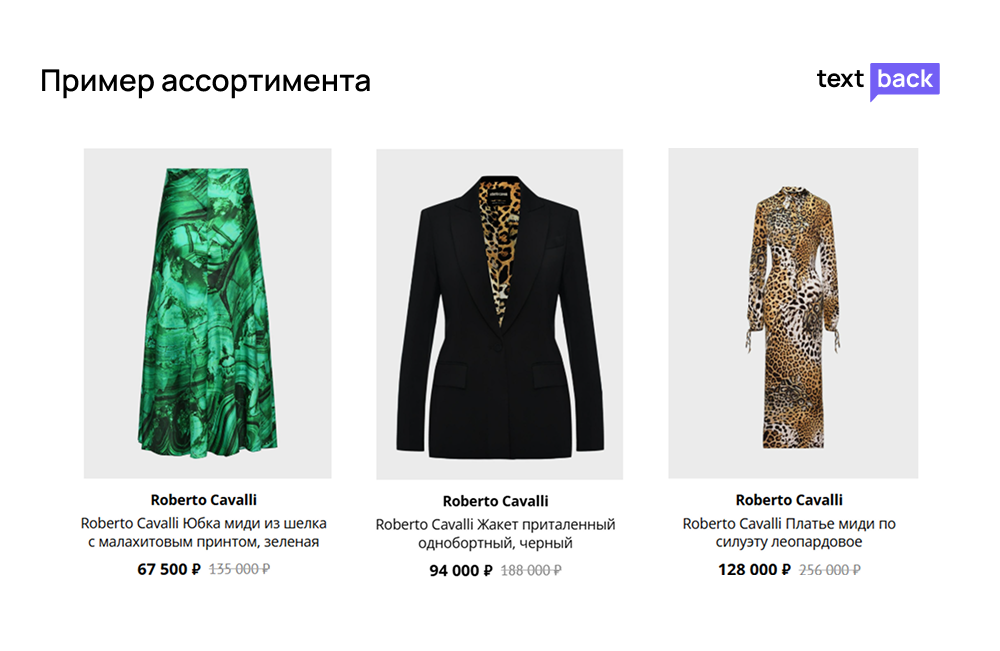Open the green malachite skirt image

(207, 313)
